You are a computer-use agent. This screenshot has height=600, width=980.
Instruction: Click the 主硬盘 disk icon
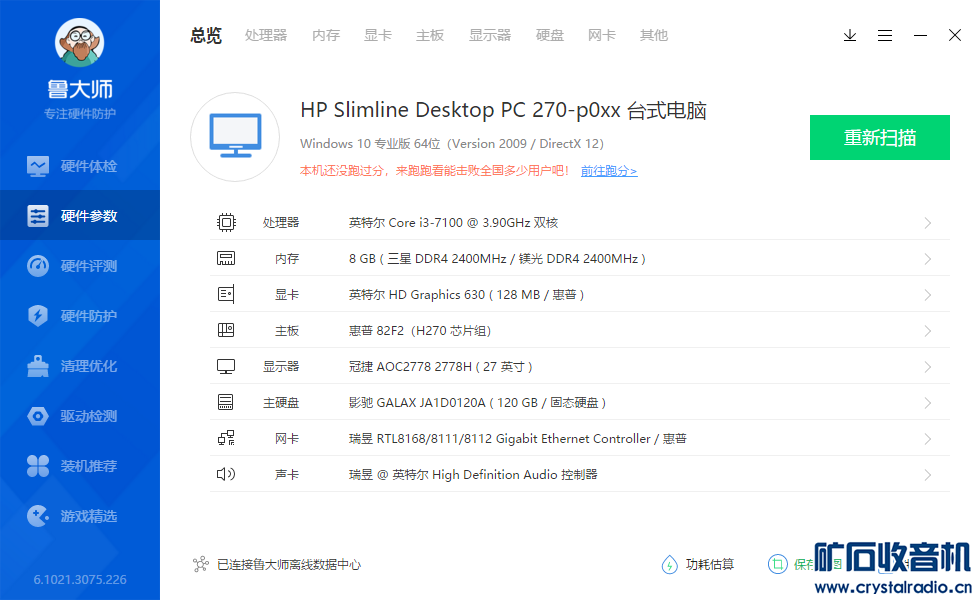pyautogui.click(x=226, y=402)
